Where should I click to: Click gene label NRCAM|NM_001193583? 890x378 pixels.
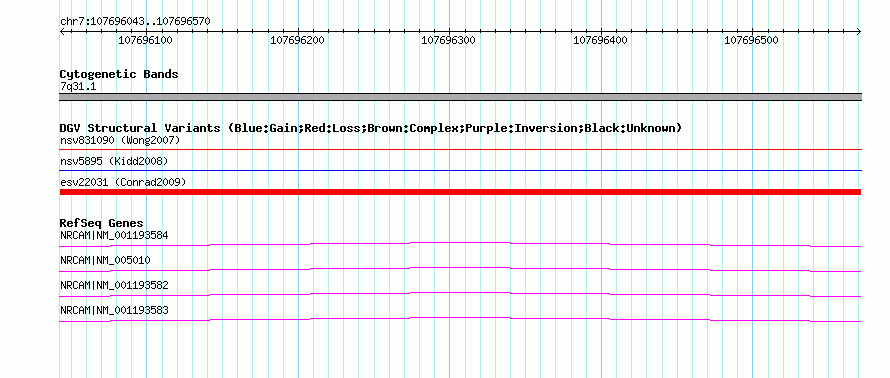(114, 310)
